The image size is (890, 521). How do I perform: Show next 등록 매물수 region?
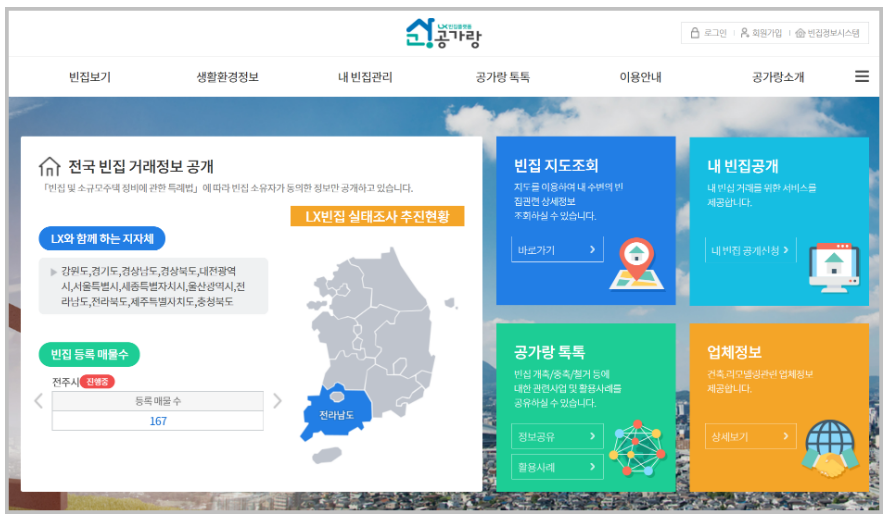[x=277, y=401]
